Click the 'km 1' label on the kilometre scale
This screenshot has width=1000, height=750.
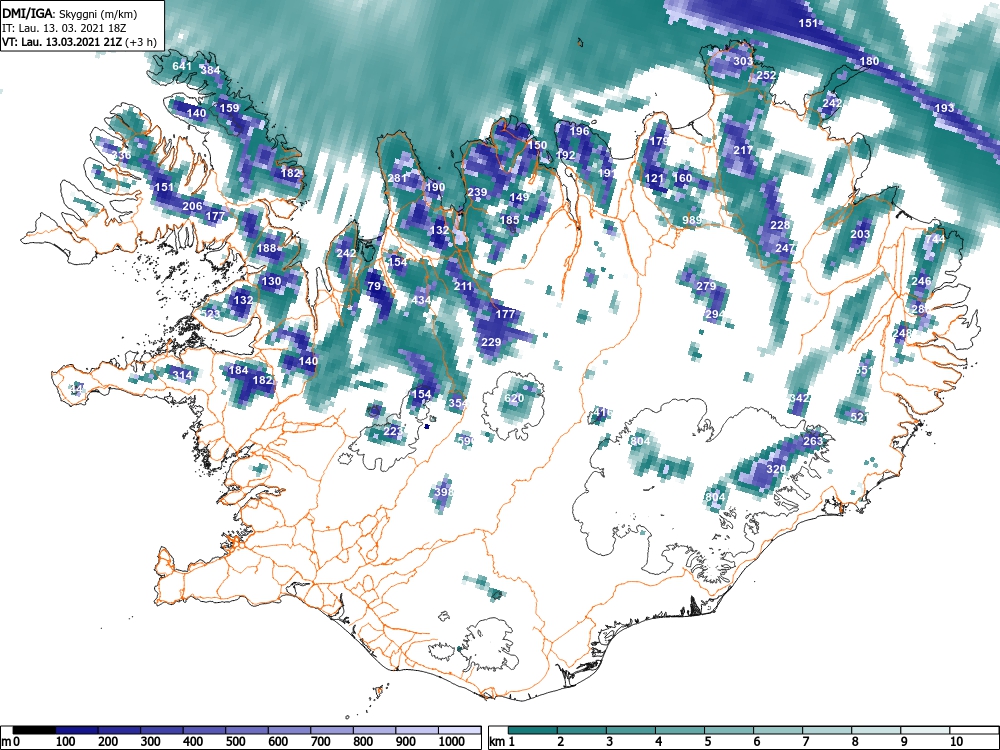click(502, 742)
